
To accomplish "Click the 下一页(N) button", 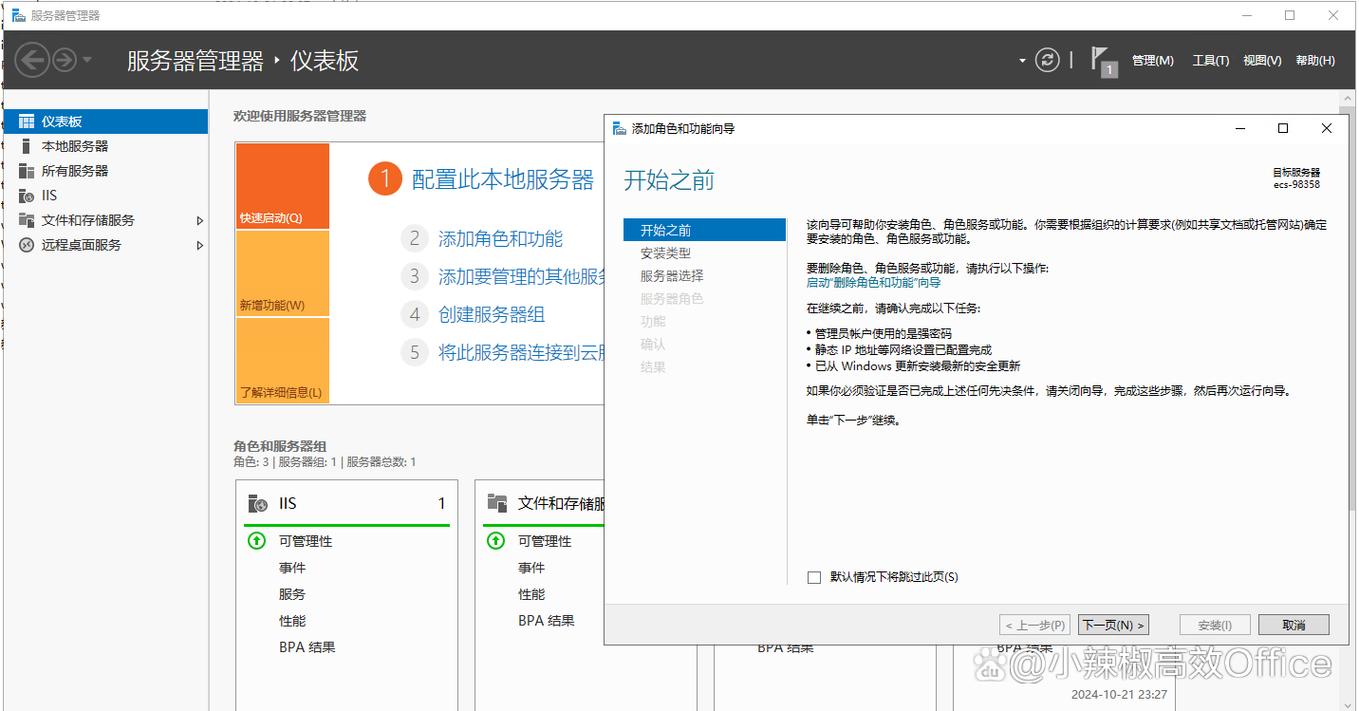I will [x=1112, y=624].
